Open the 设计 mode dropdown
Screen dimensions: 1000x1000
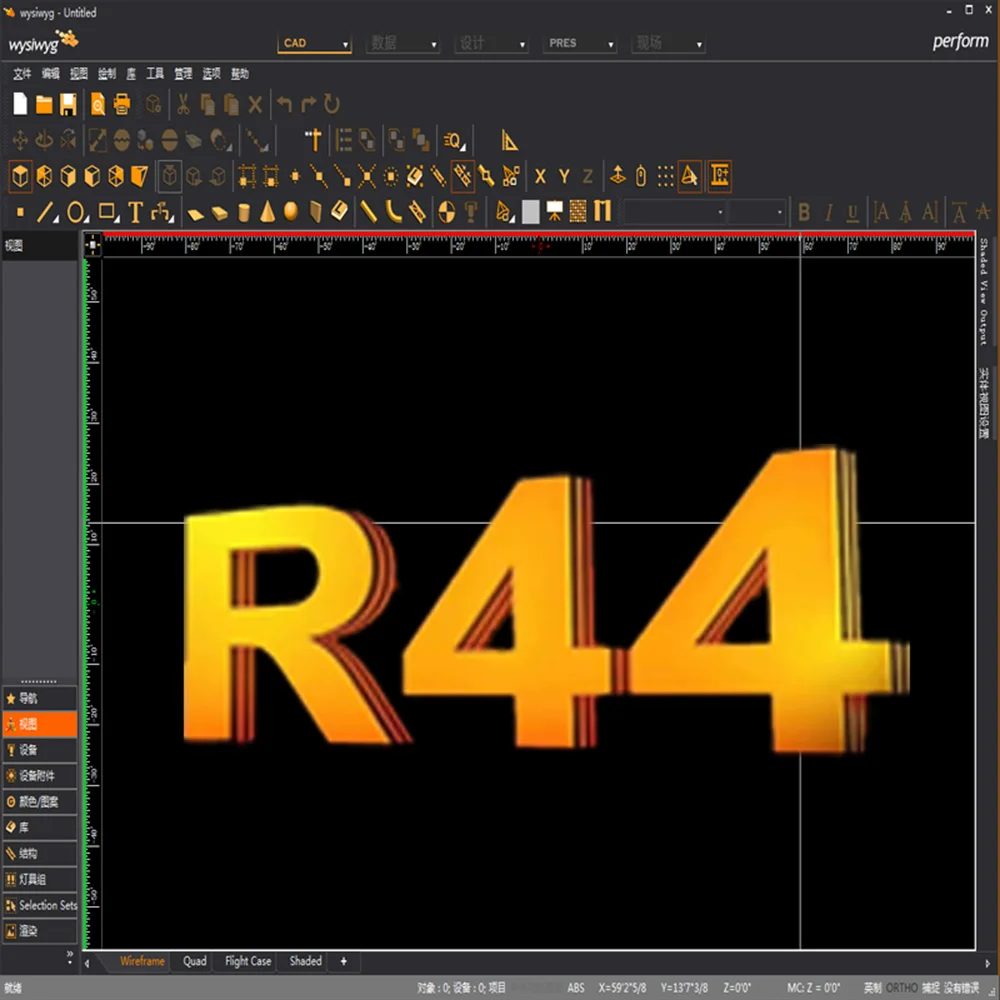pyautogui.click(x=491, y=43)
